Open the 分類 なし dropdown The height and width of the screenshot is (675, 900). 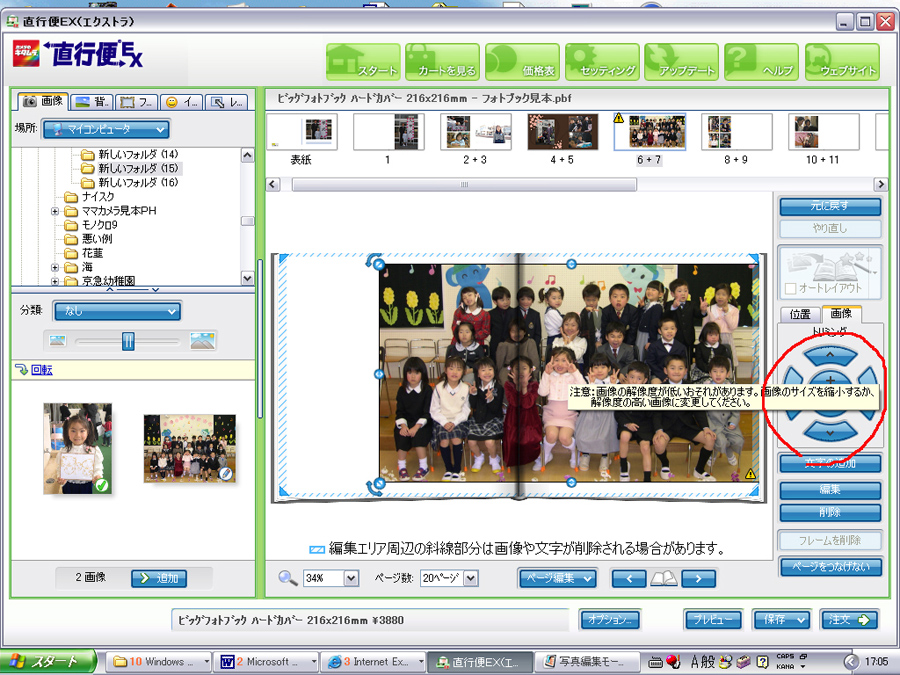(x=117, y=312)
